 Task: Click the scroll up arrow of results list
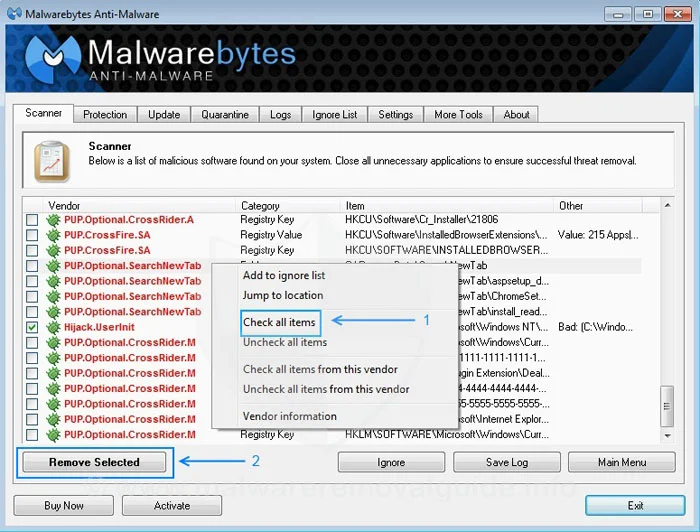point(667,205)
